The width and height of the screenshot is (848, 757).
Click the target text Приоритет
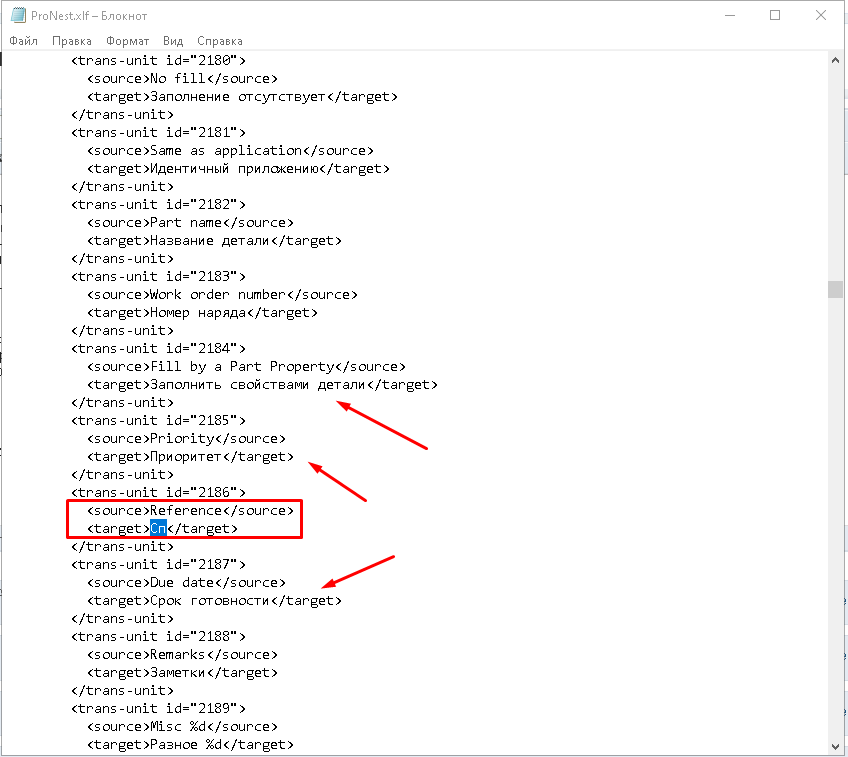pos(186,456)
